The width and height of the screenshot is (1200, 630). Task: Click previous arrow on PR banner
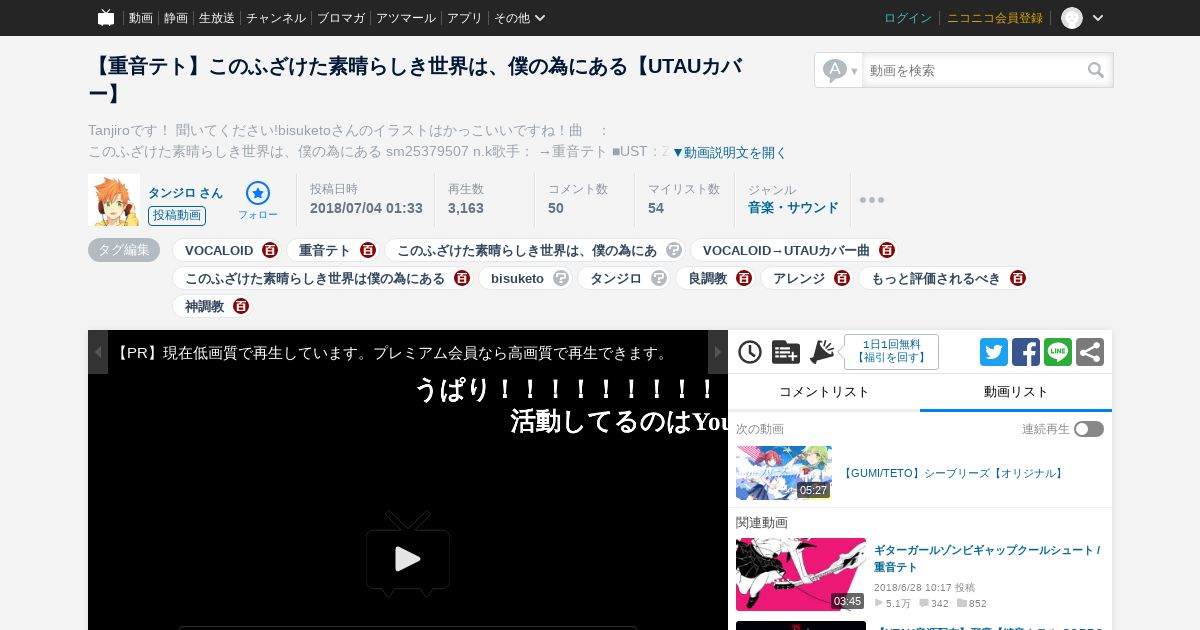click(98, 352)
